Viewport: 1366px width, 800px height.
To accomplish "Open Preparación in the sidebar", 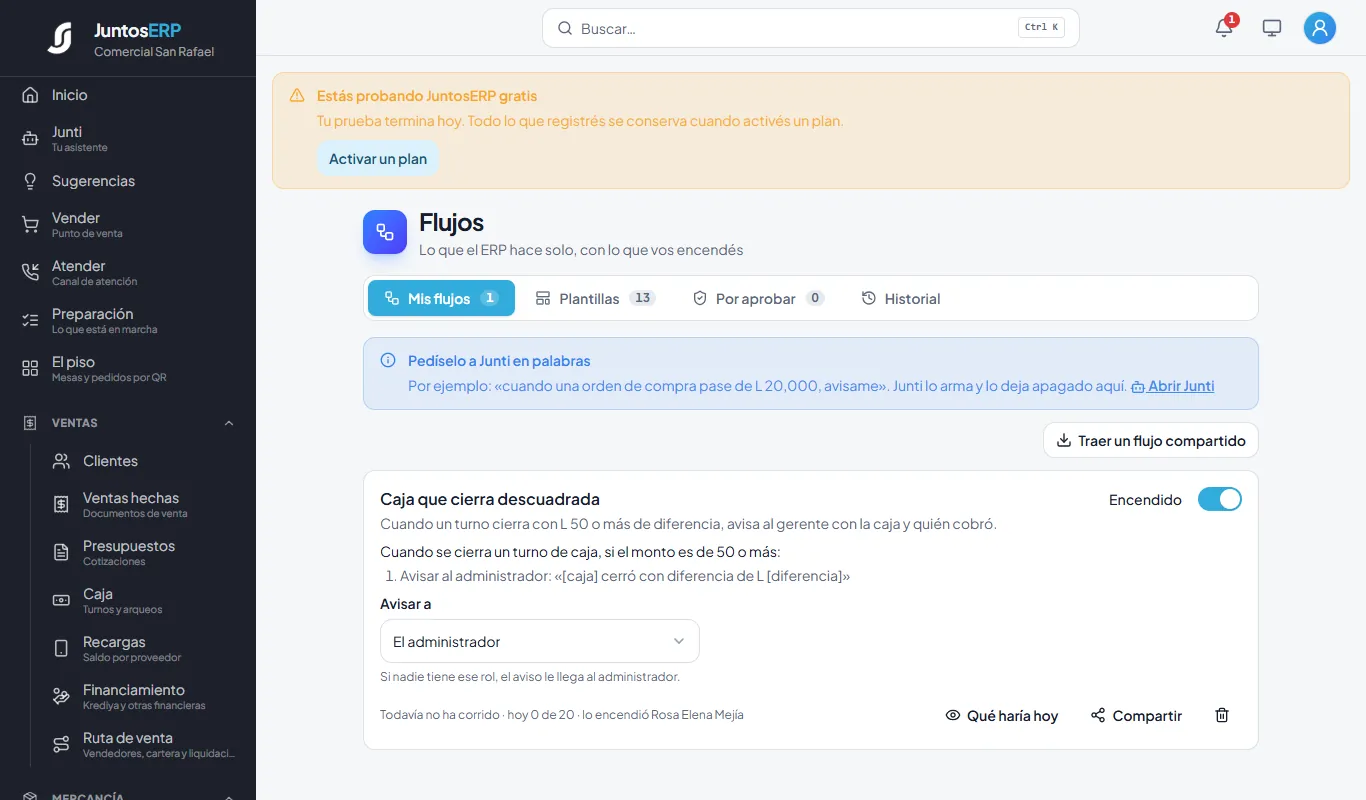I will [128, 320].
